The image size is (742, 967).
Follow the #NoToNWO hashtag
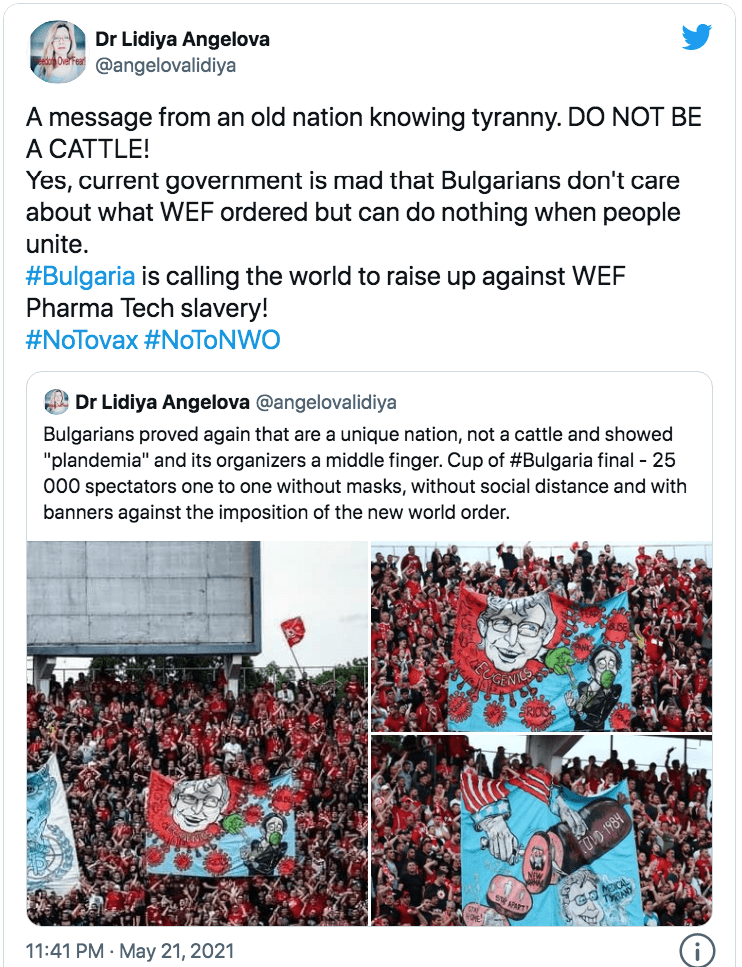(212, 340)
